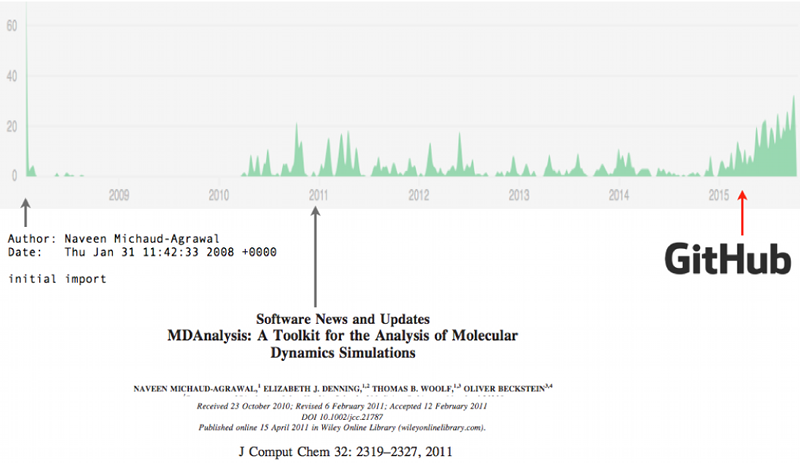800x463 pixels.
Task: Click the 2014 year label on chart axis
Action: (x=619, y=195)
